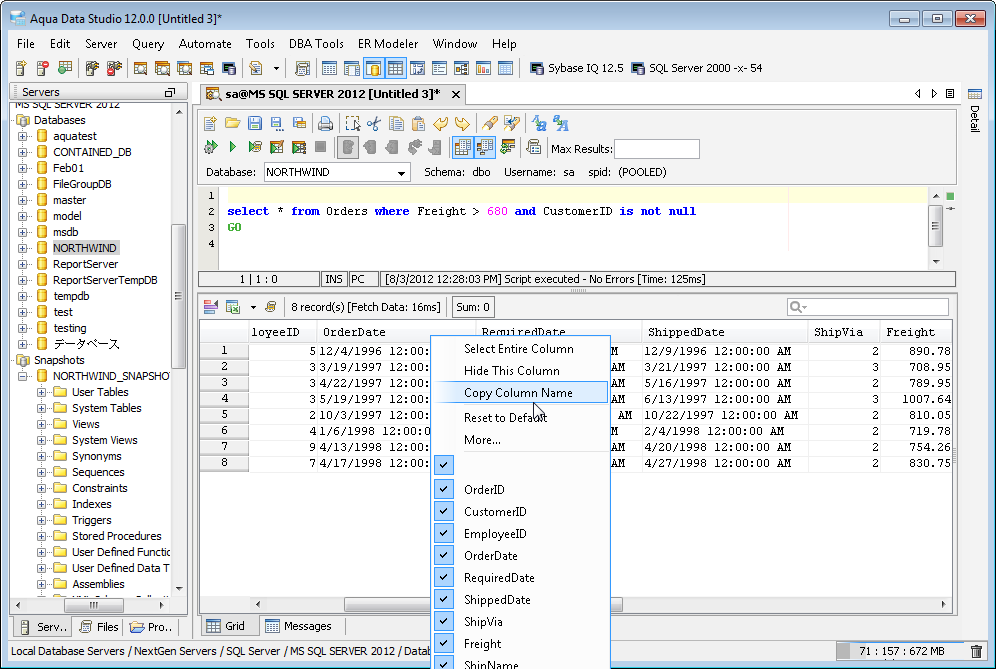Viewport: 996px width, 669px height.
Task: Open the main toolbar dropdown arrow near script icon
Action: tap(276, 68)
